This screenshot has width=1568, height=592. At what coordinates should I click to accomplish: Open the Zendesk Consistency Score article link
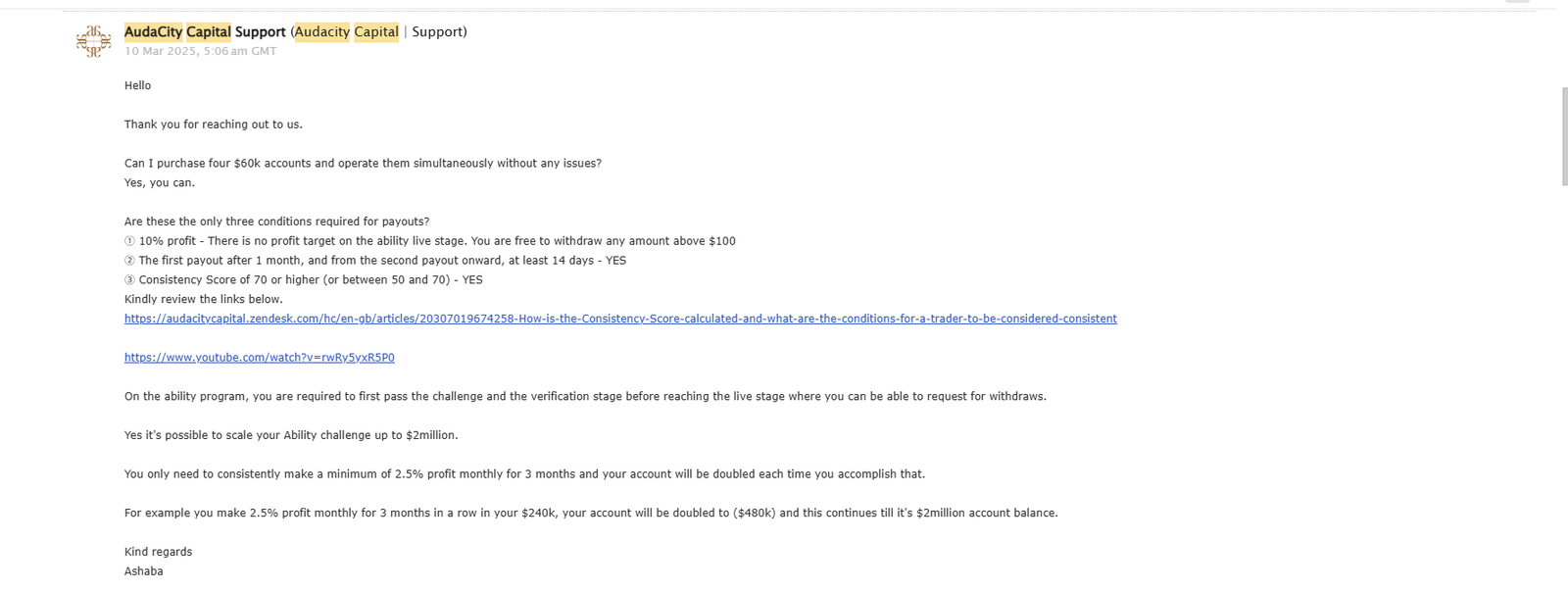[619, 319]
